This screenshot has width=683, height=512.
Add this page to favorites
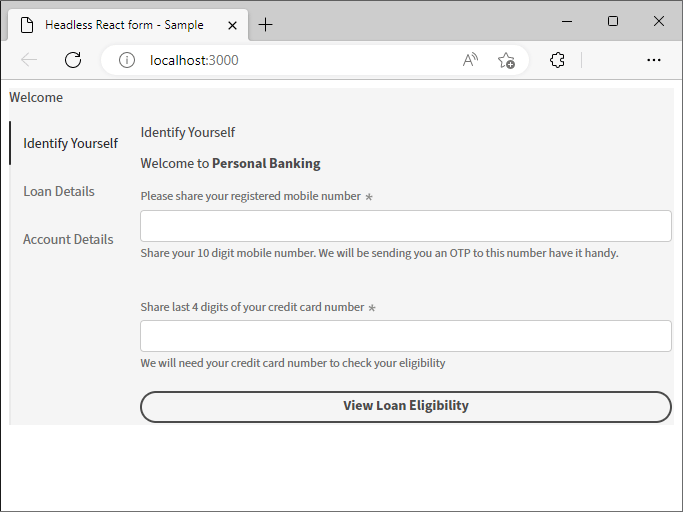[x=506, y=60]
